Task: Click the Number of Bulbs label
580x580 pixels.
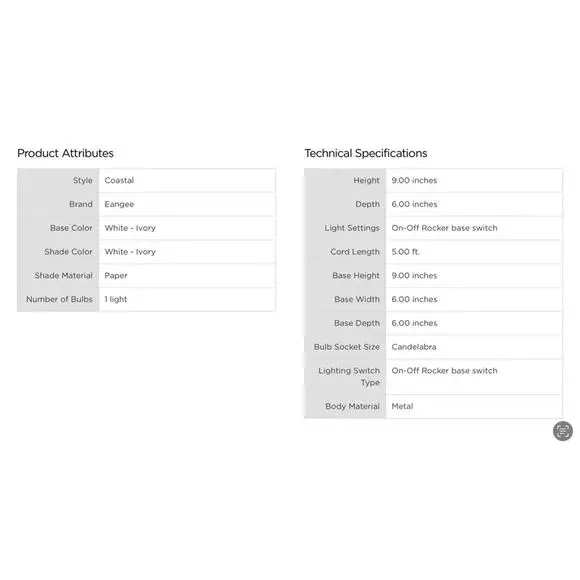Action: (x=59, y=299)
